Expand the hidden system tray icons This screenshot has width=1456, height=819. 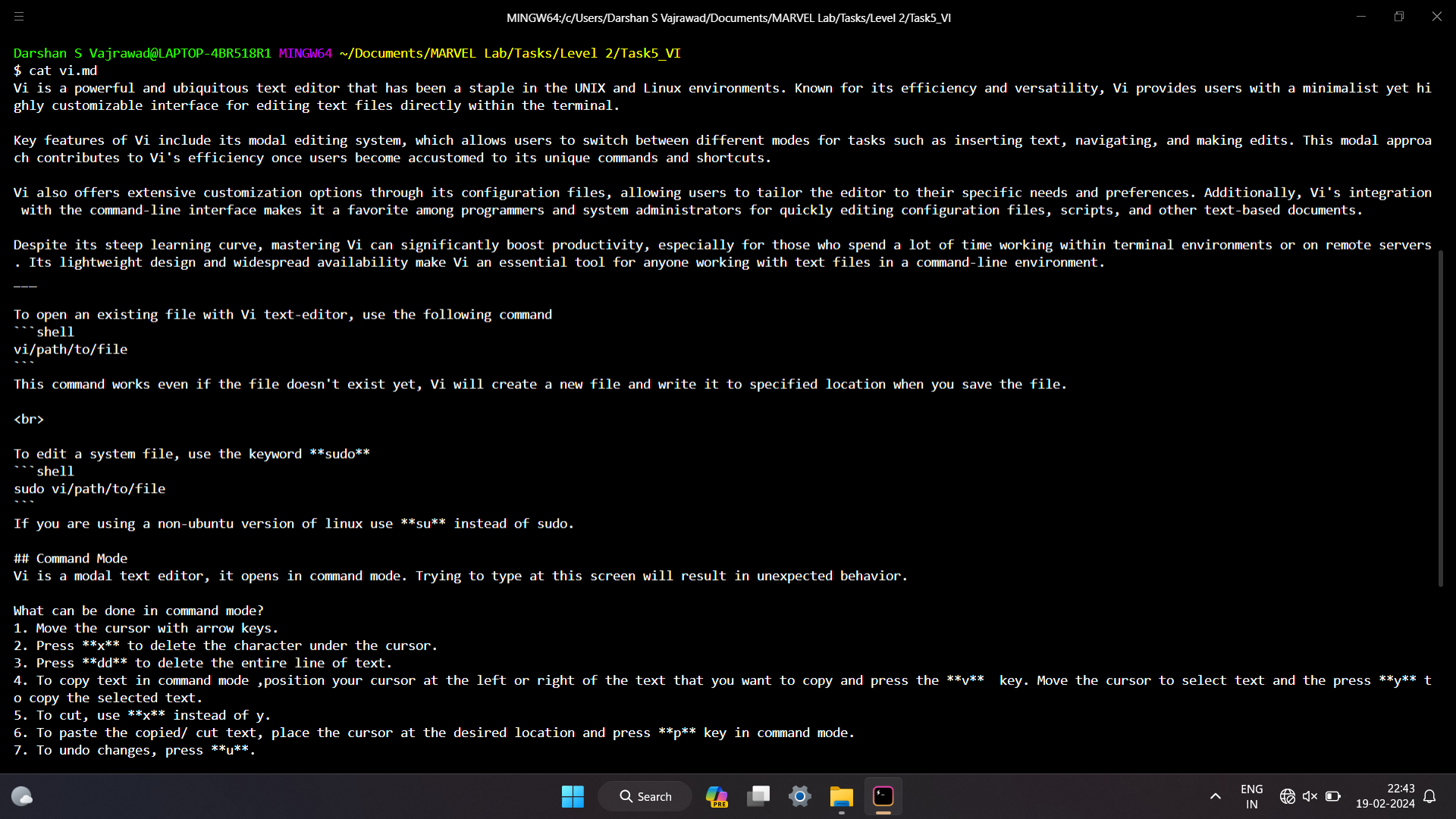pyautogui.click(x=1215, y=796)
